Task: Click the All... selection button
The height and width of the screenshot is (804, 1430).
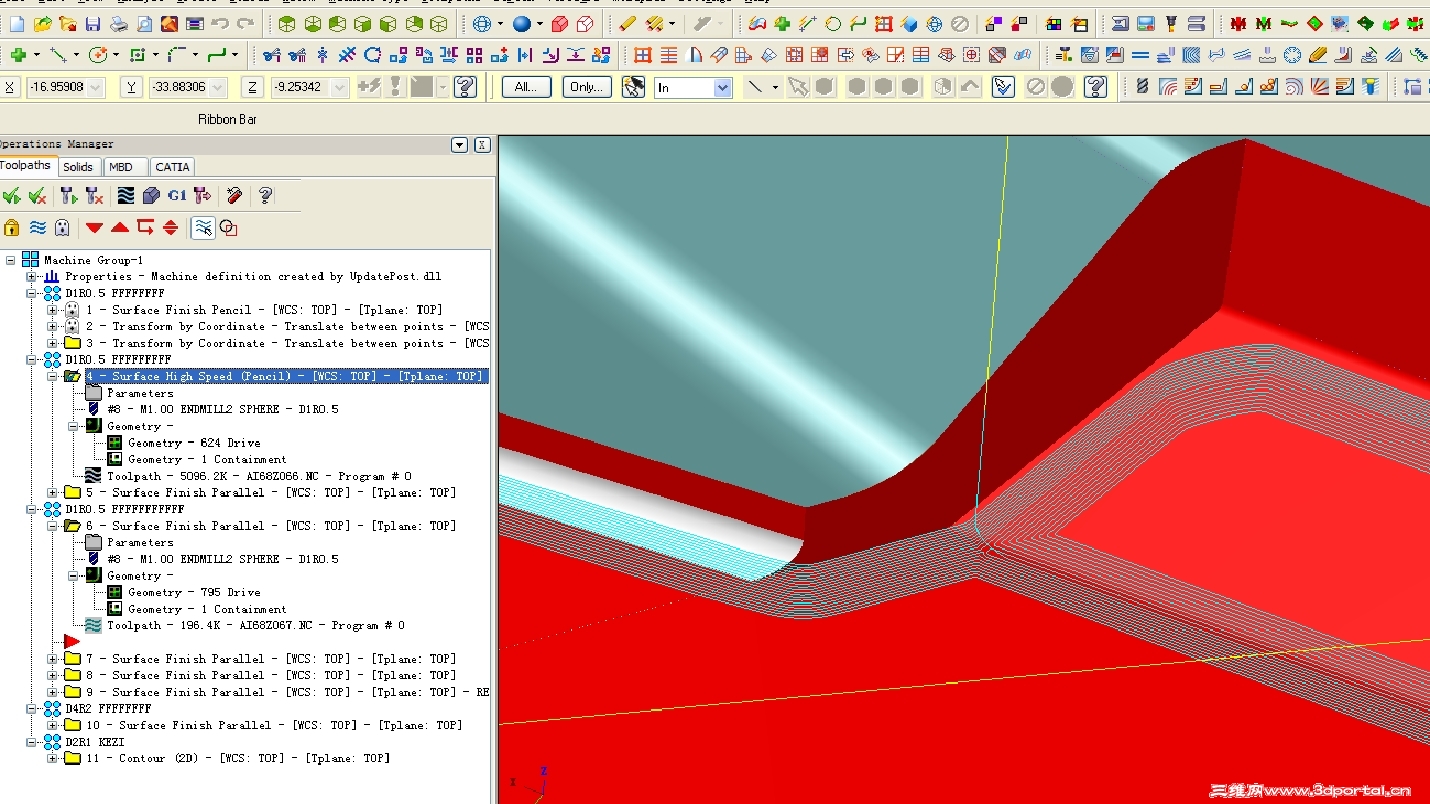Action: pos(526,87)
